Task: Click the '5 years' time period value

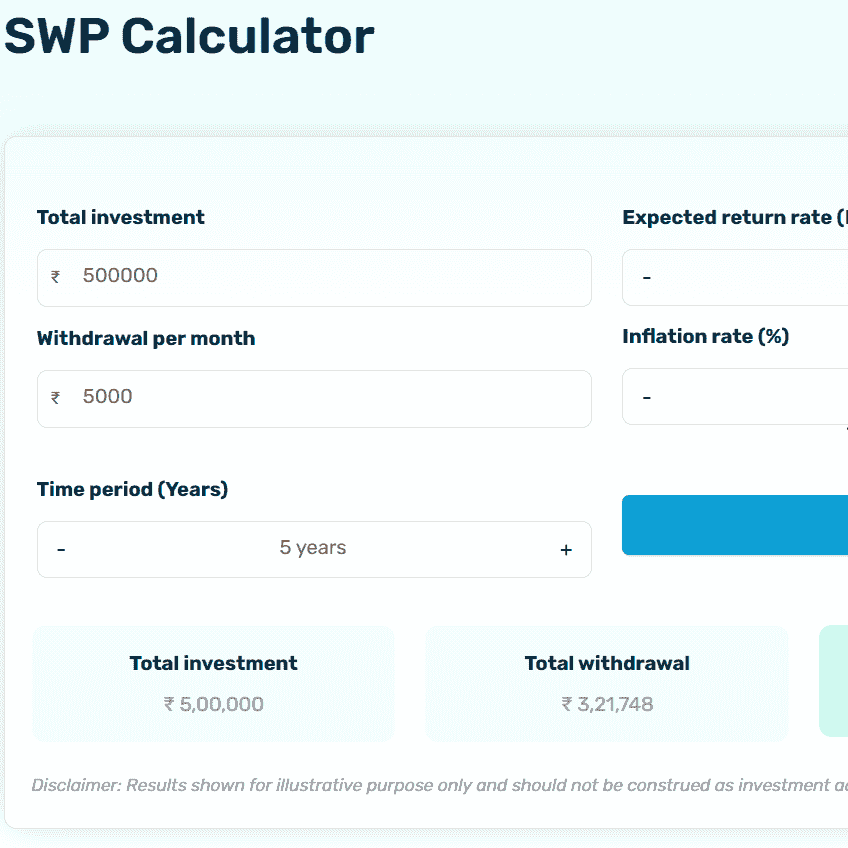Action: tap(313, 548)
